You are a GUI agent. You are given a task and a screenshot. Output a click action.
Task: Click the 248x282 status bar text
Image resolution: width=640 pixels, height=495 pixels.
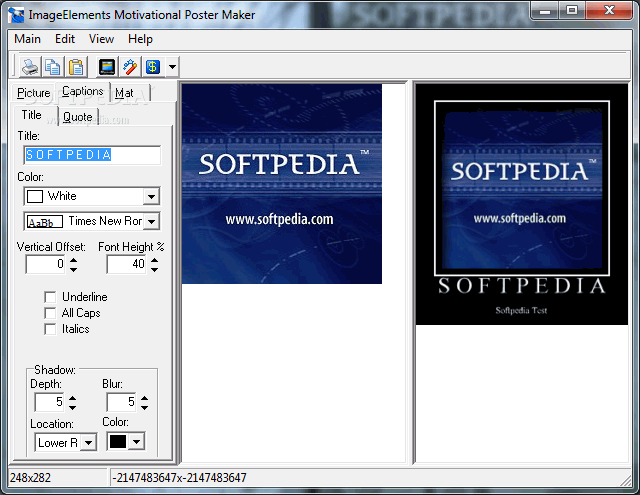click(30, 478)
